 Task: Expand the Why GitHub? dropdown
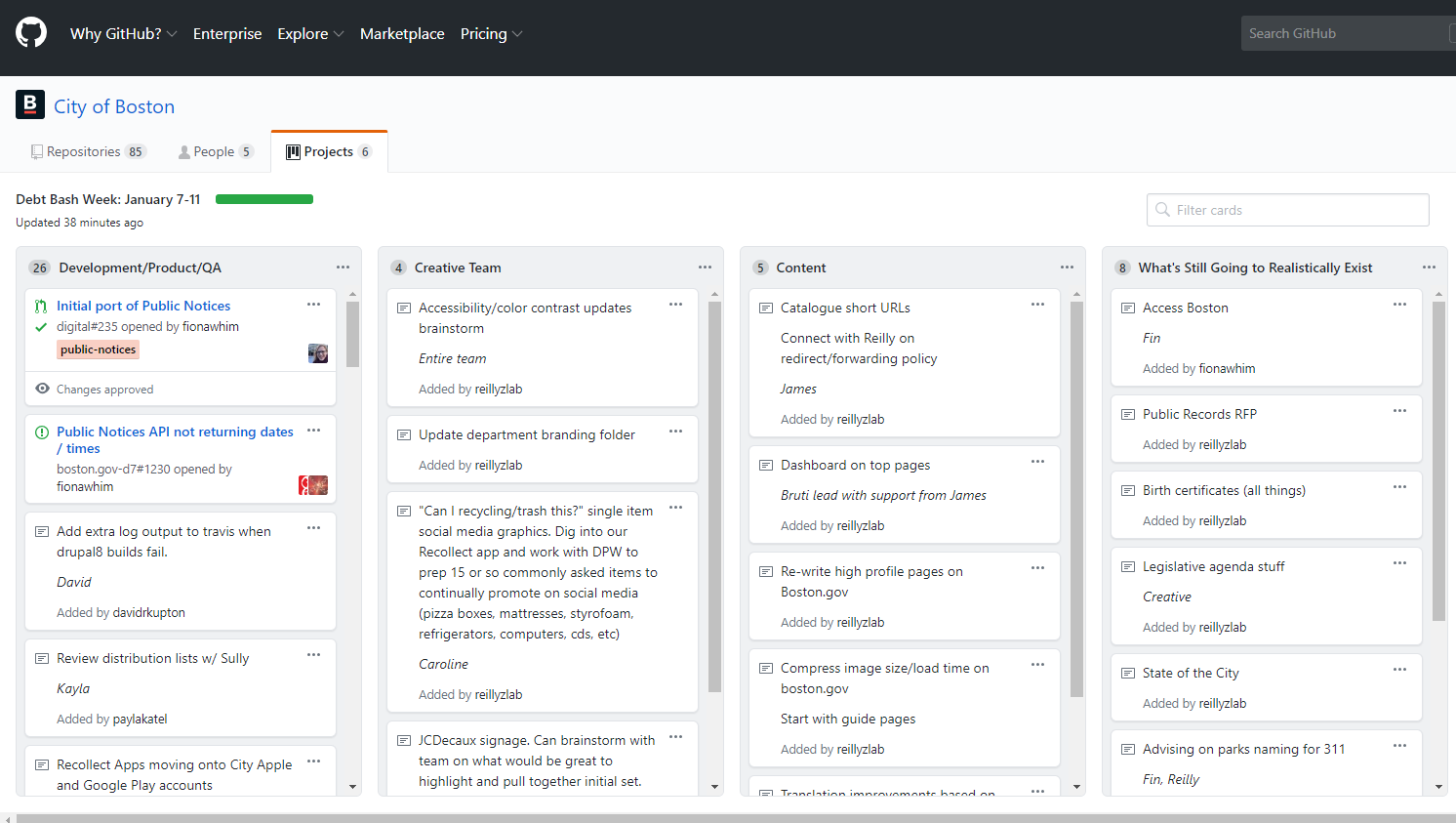(x=123, y=33)
